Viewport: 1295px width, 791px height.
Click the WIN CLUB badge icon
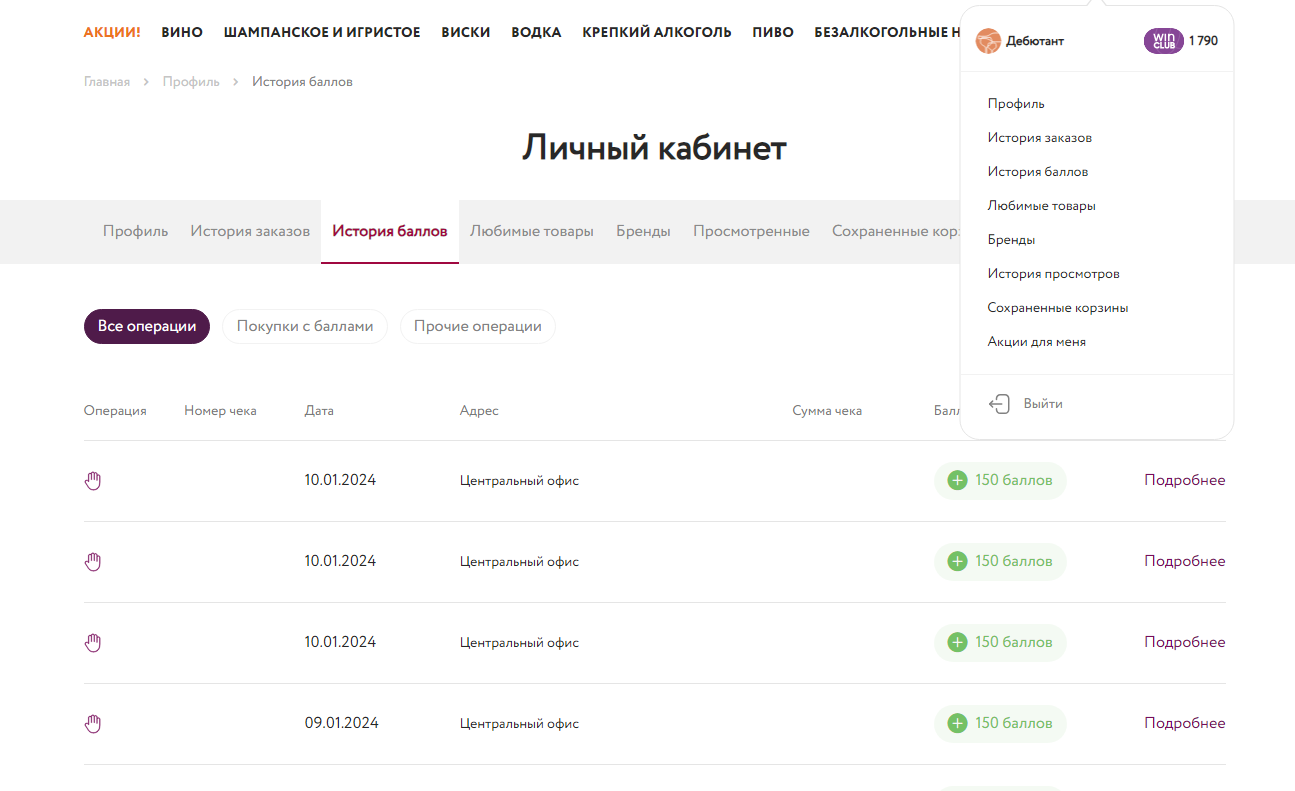[1163, 41]
